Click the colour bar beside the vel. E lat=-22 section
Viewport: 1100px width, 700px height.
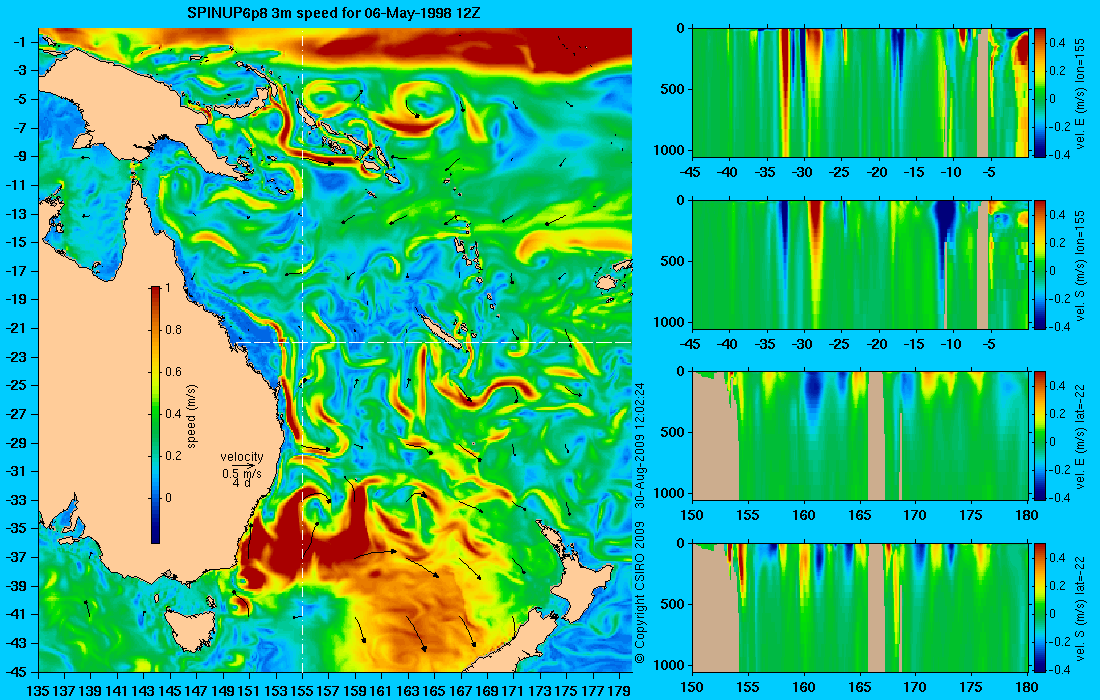pos(1040,436)
